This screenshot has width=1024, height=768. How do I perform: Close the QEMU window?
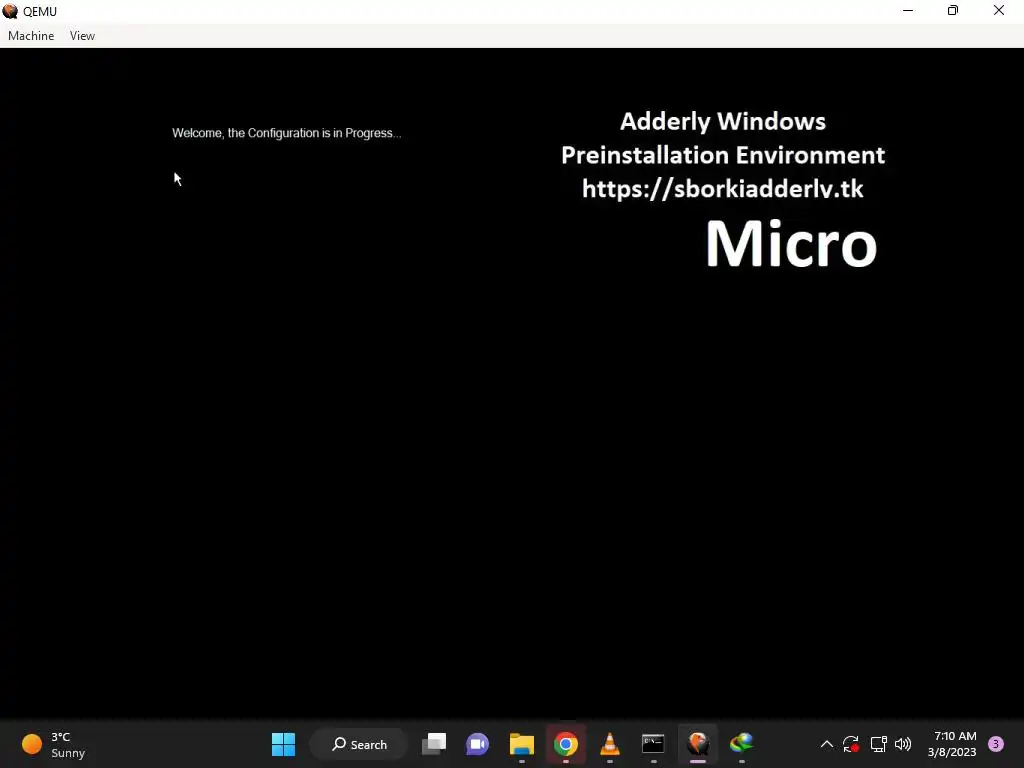coord(999,11)
